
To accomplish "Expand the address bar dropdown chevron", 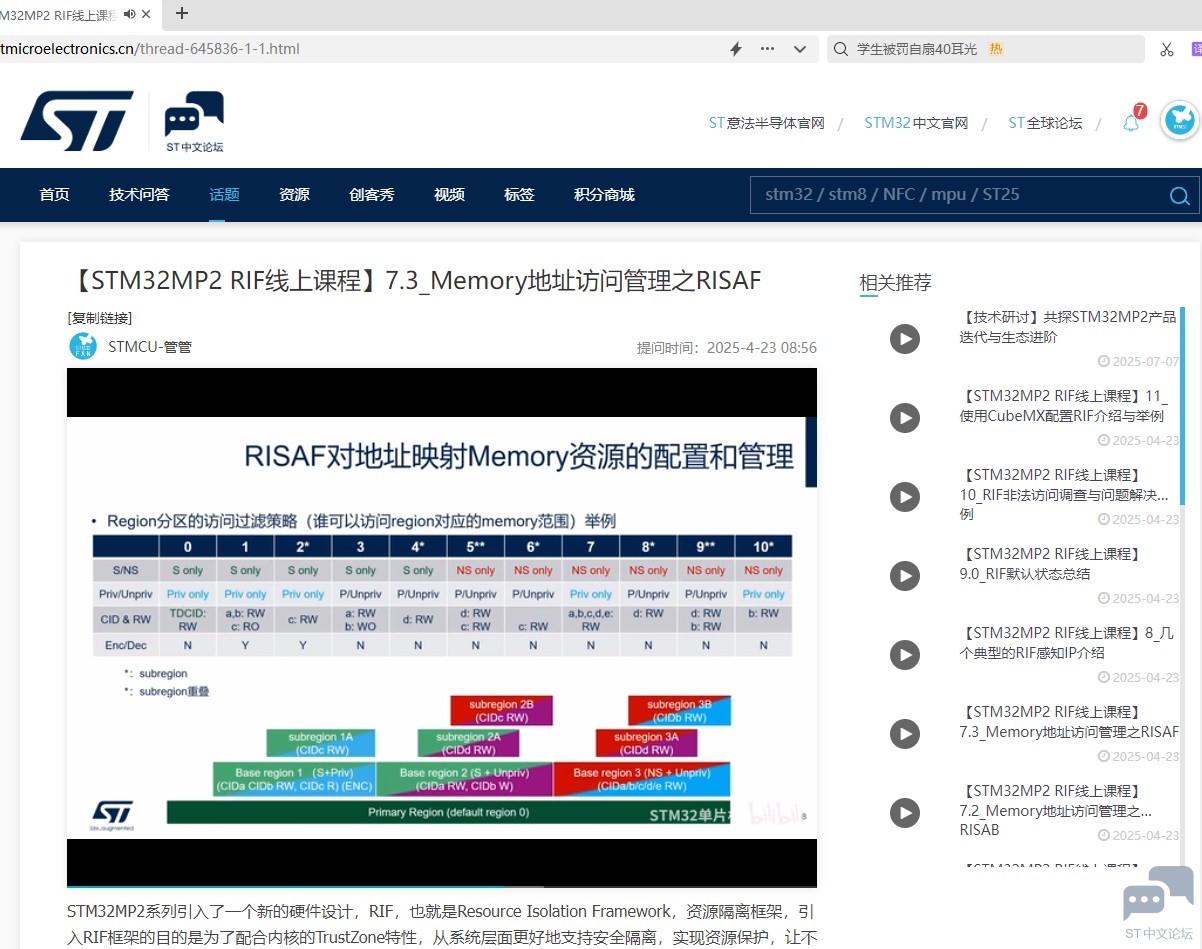I will [800, 49].
